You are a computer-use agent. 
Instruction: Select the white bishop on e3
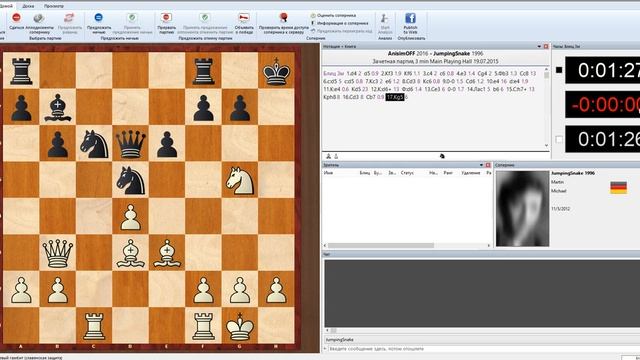click(x=167, y=253)
